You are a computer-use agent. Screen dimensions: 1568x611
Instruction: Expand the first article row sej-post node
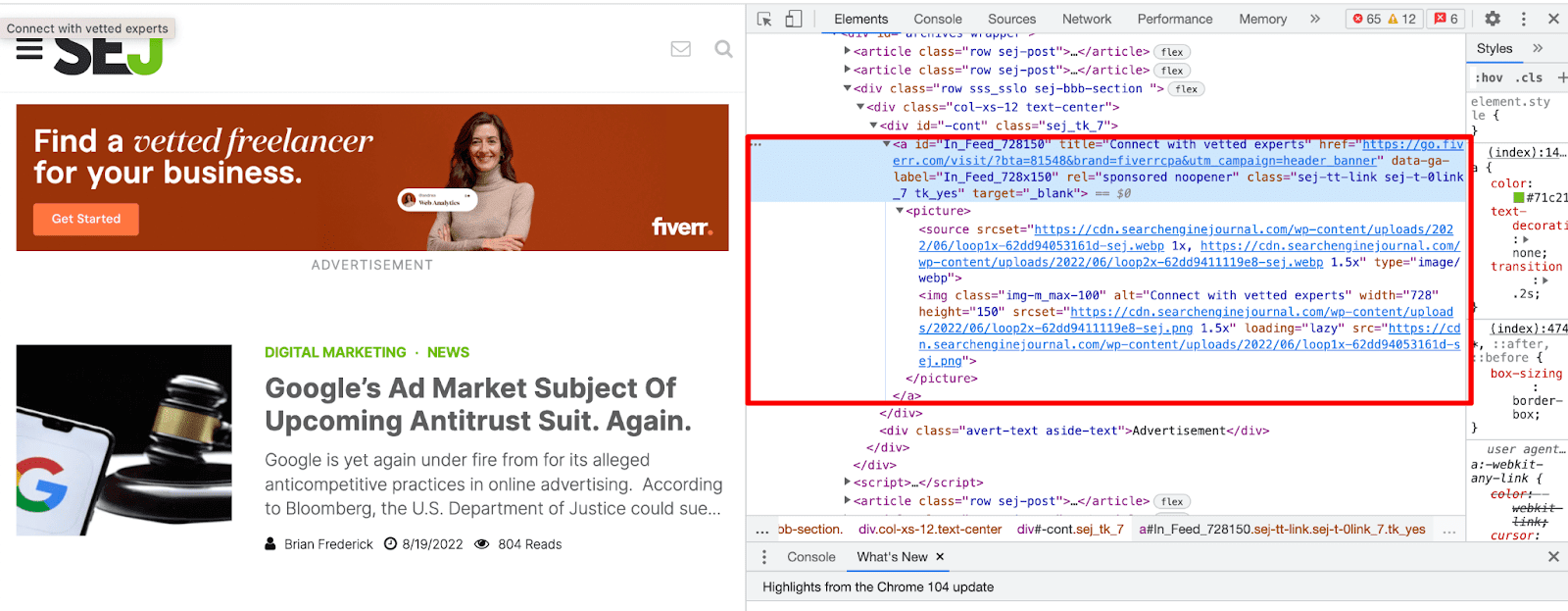pyautogui.click(x=848, y=51)
